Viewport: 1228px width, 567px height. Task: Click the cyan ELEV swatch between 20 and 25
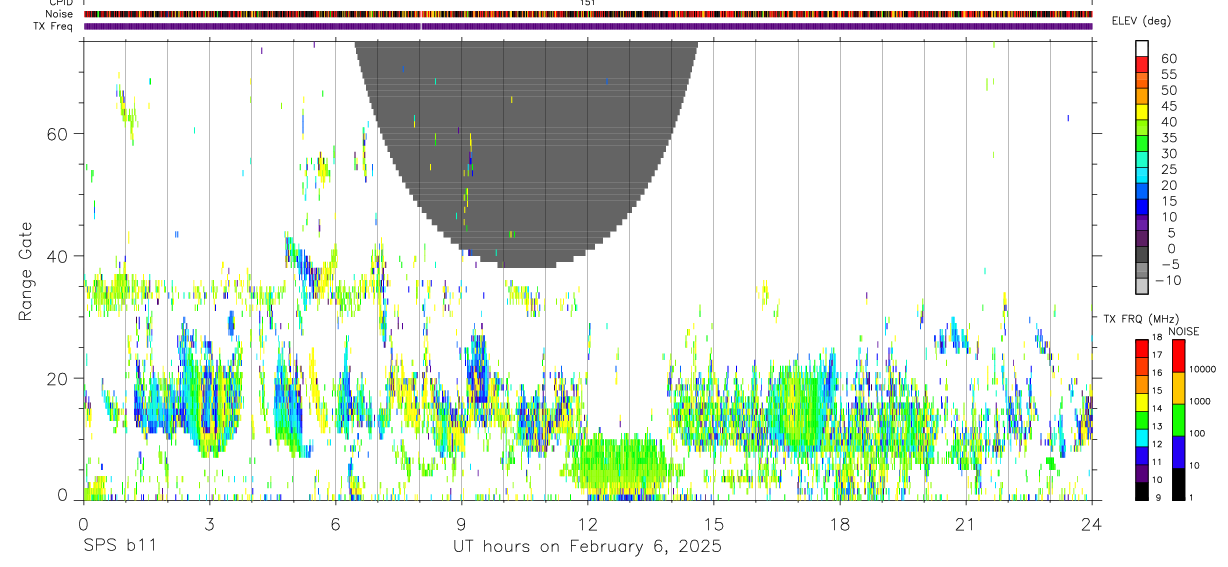(x=1142, y=176)
